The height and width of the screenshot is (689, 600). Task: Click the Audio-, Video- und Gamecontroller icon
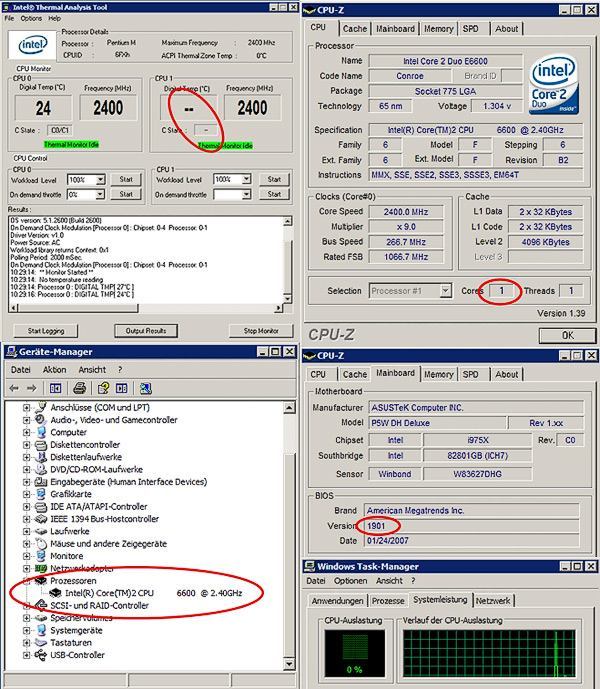(x=41, y=420)
